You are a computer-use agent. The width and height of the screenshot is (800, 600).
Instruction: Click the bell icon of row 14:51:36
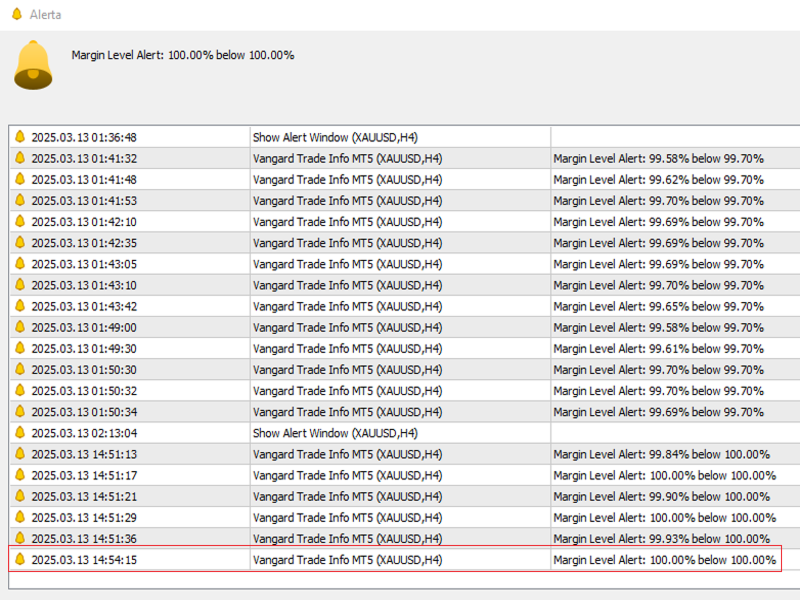click(20, 538)
